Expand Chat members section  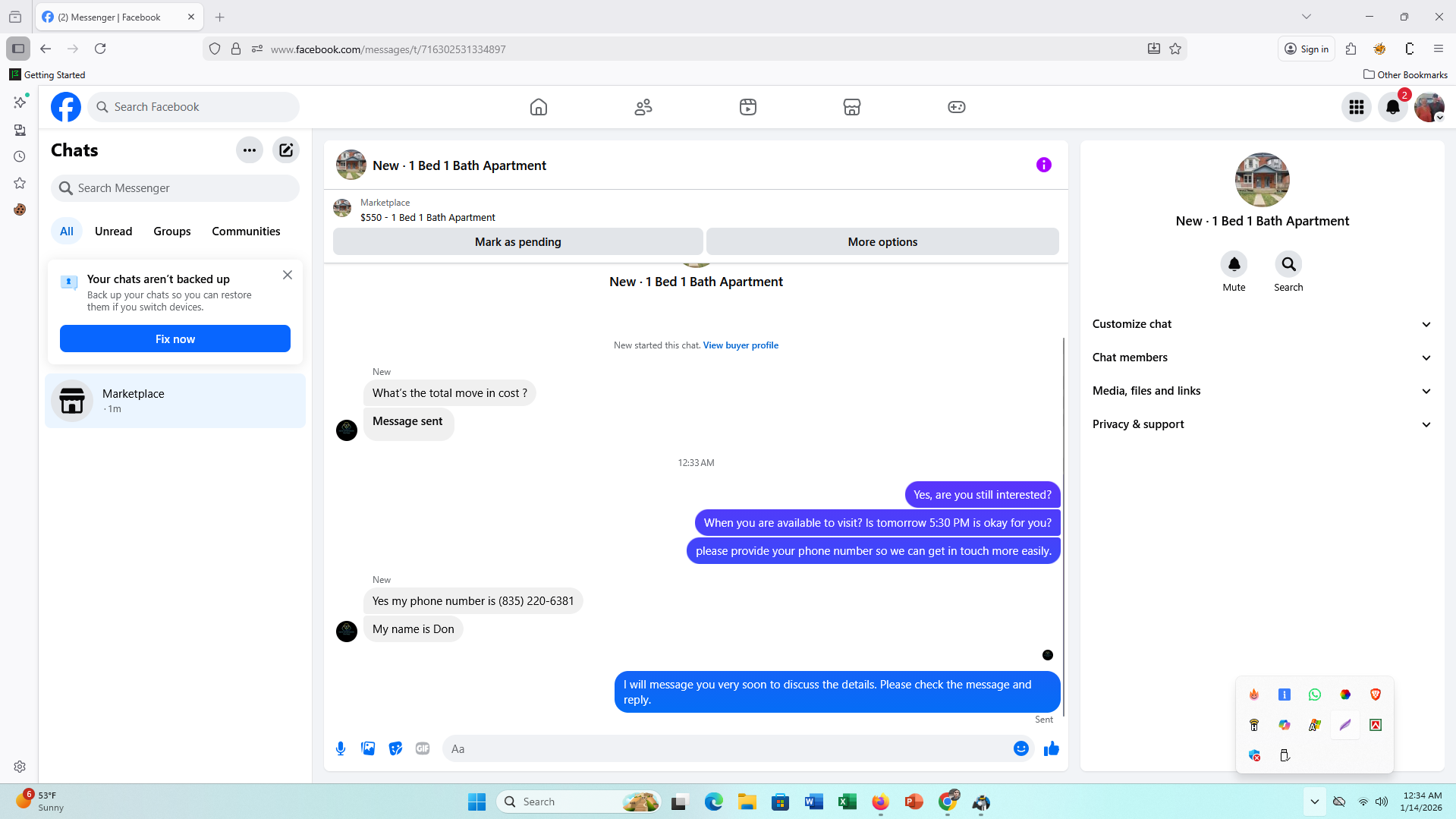click(x=1263, y=358)
